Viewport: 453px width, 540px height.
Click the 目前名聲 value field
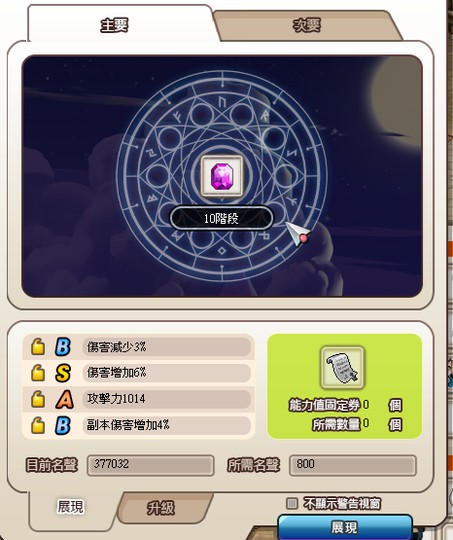[x=151, y=465]
